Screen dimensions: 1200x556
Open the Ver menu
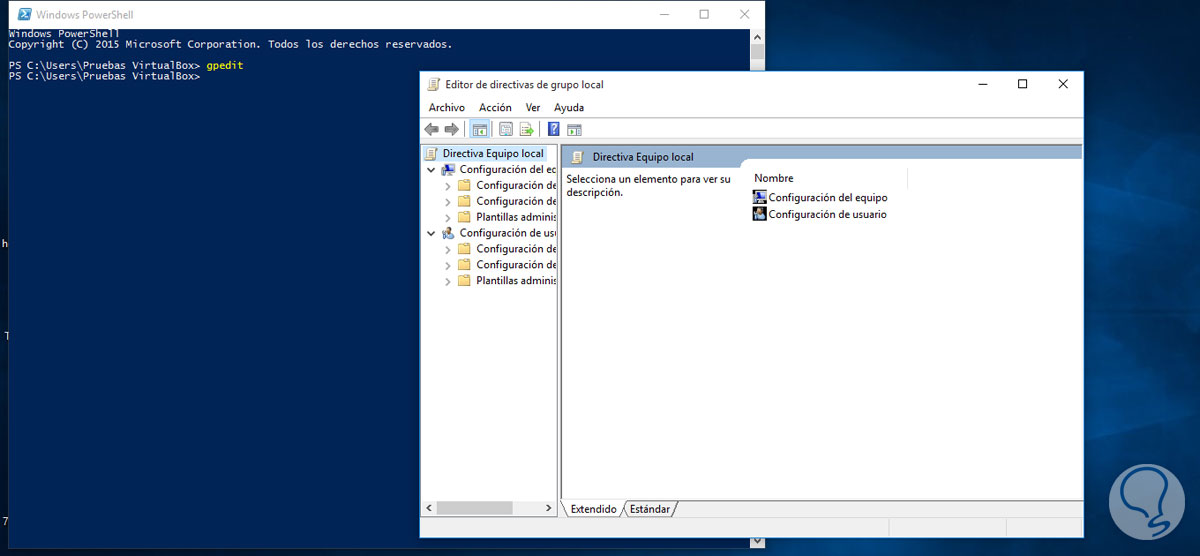533,107
